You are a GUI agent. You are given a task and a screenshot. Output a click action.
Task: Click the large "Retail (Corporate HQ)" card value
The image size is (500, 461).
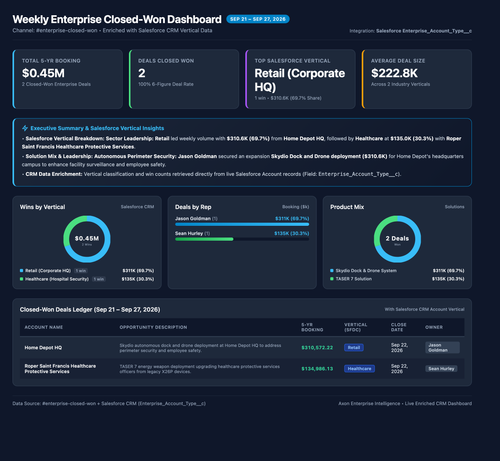300,80
